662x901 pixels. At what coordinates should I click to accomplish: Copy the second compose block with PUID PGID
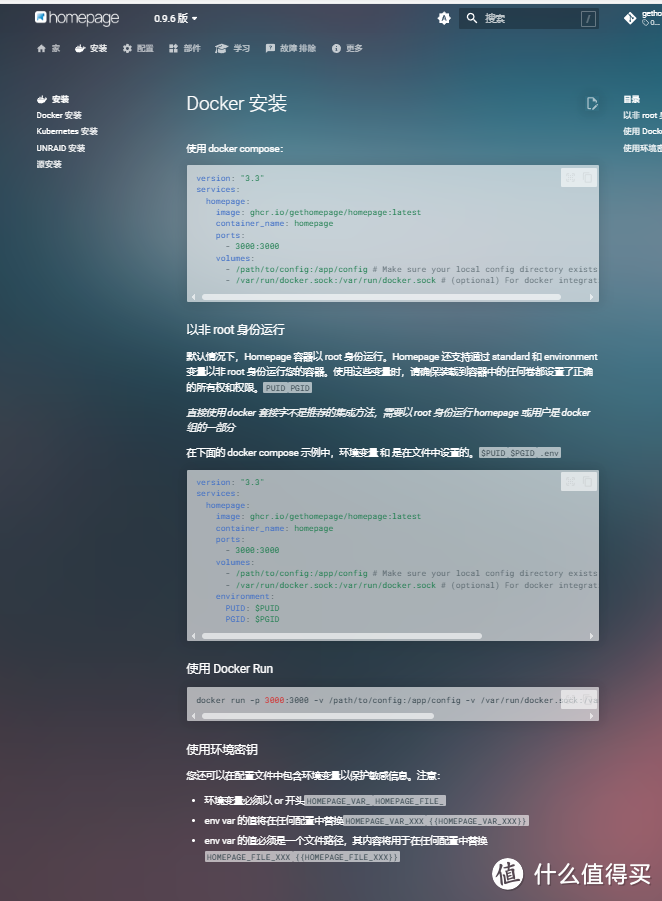pos(587,482)
